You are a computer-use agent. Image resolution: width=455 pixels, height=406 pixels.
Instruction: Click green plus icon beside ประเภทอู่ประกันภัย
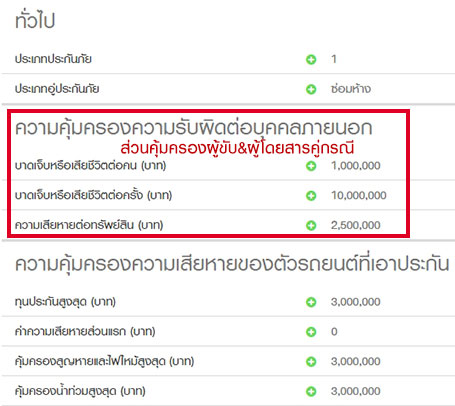coord(311,89)
